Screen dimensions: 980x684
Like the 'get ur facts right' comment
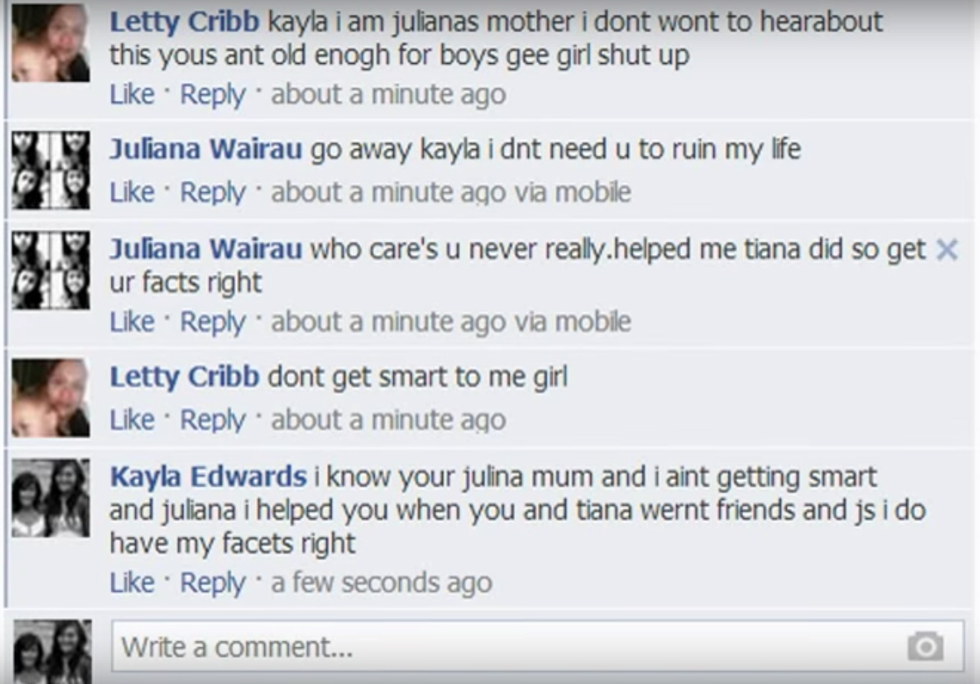(132, 322)
